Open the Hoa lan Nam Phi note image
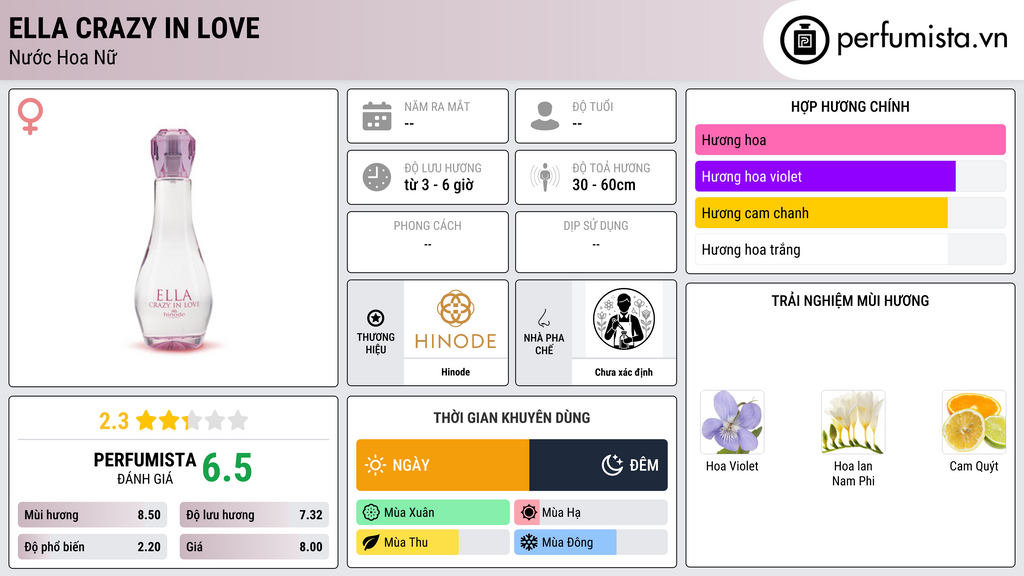The width and height of the screenshot is (1024, 576). pos(853,423)
